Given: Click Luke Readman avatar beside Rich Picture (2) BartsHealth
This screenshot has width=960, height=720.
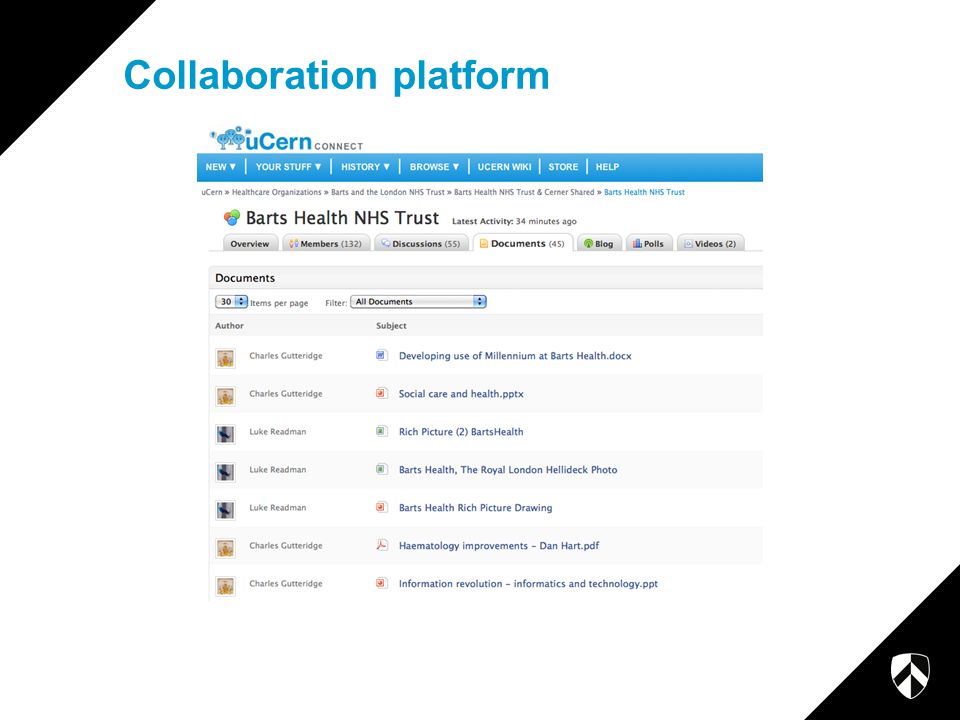Looking at the screenshot, I should 225,434.
